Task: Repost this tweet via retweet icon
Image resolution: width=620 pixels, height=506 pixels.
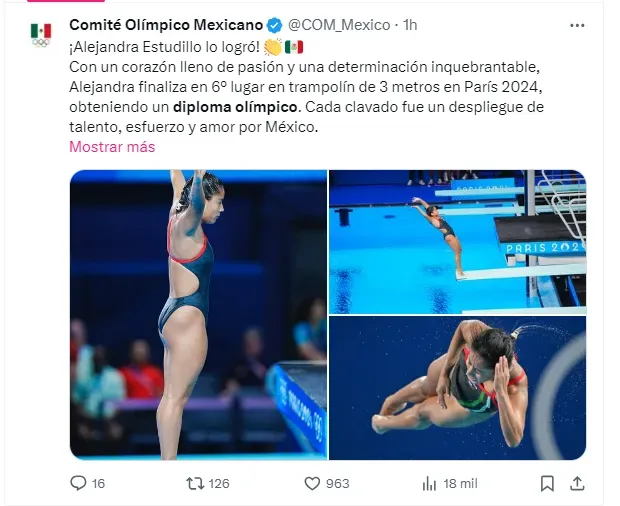Action: (195, 483)
